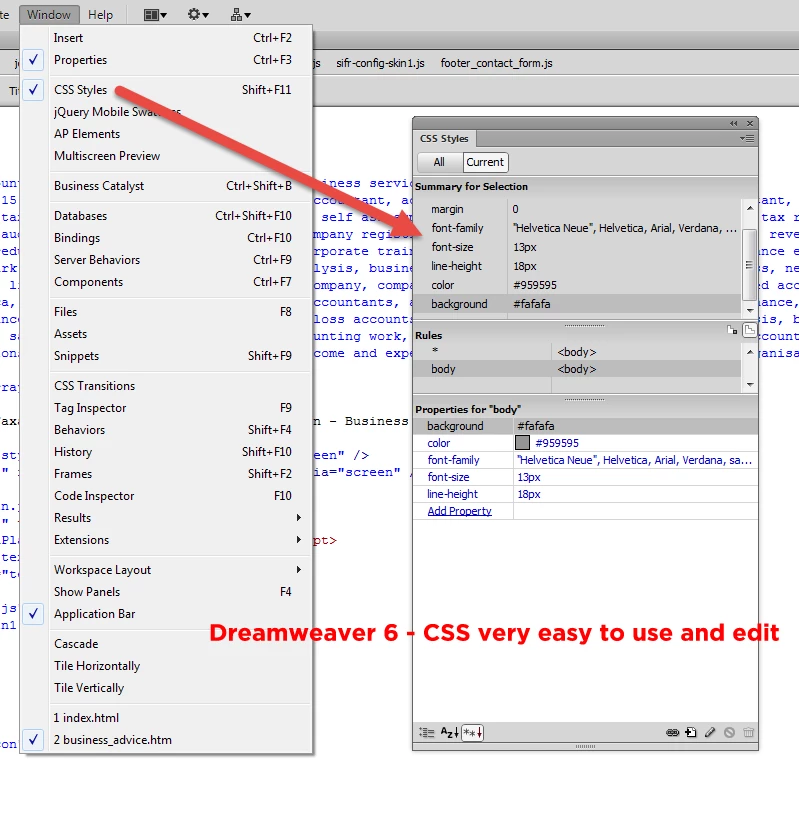Click the #959595 color swatch
The width and height of the screenshot is (799, 817).
click(522, 443)
